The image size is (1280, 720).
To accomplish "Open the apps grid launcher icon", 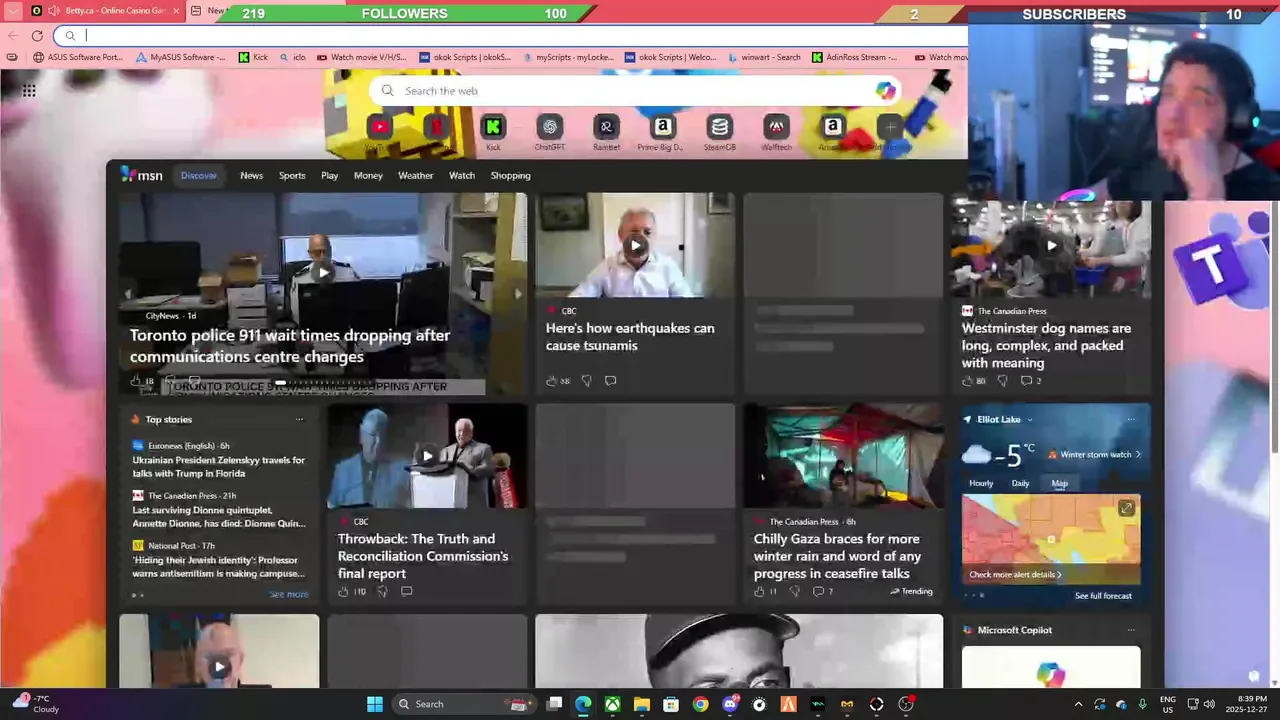I will [x=29, y=91].
